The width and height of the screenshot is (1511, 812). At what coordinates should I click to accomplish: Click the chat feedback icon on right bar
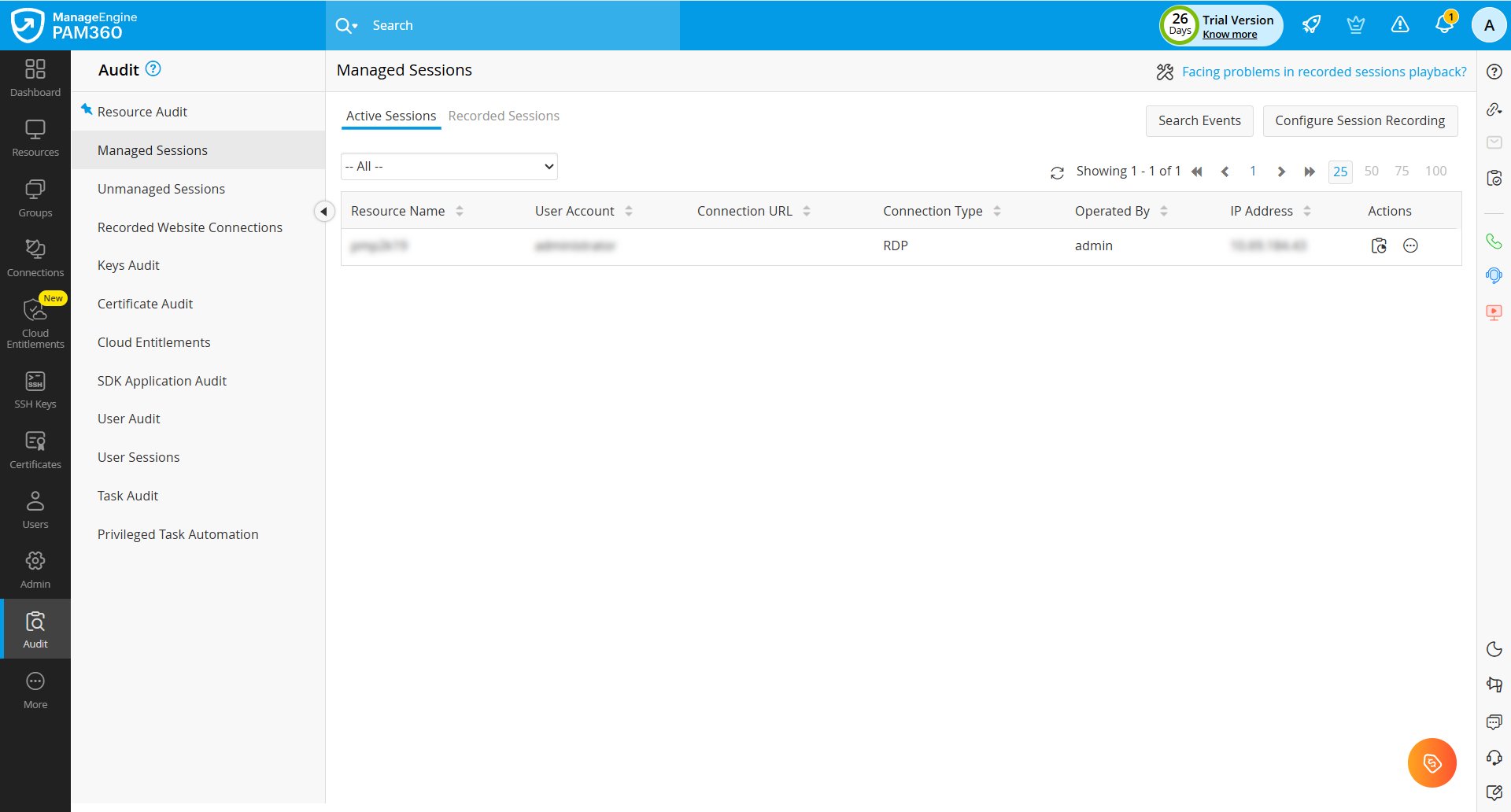pyautogui.click(x=1494, y=722)
